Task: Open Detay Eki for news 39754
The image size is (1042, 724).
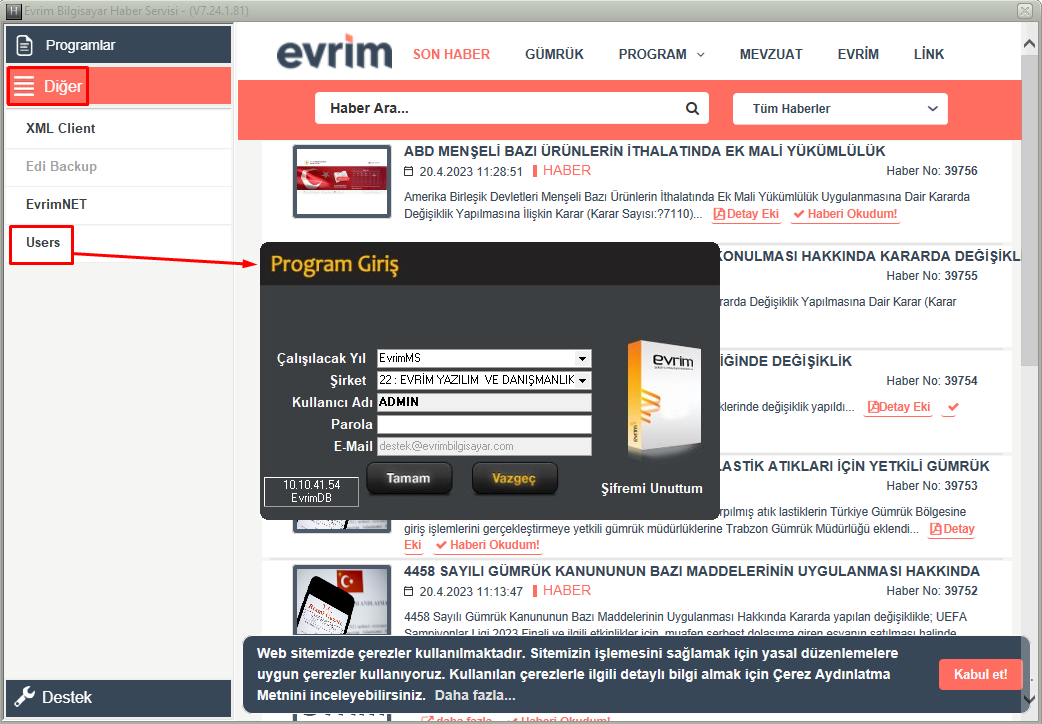Action: [x=898, y=407]
